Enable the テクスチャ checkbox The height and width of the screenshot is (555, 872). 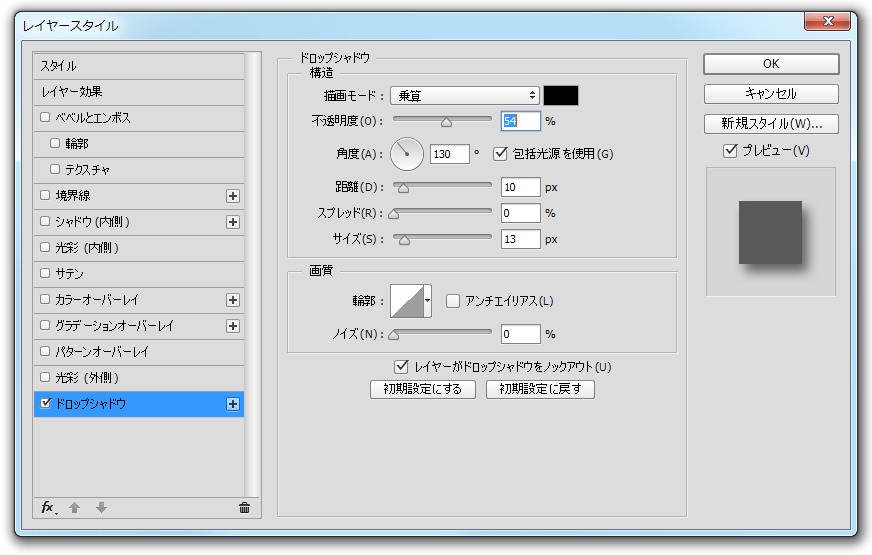(54, 169)
